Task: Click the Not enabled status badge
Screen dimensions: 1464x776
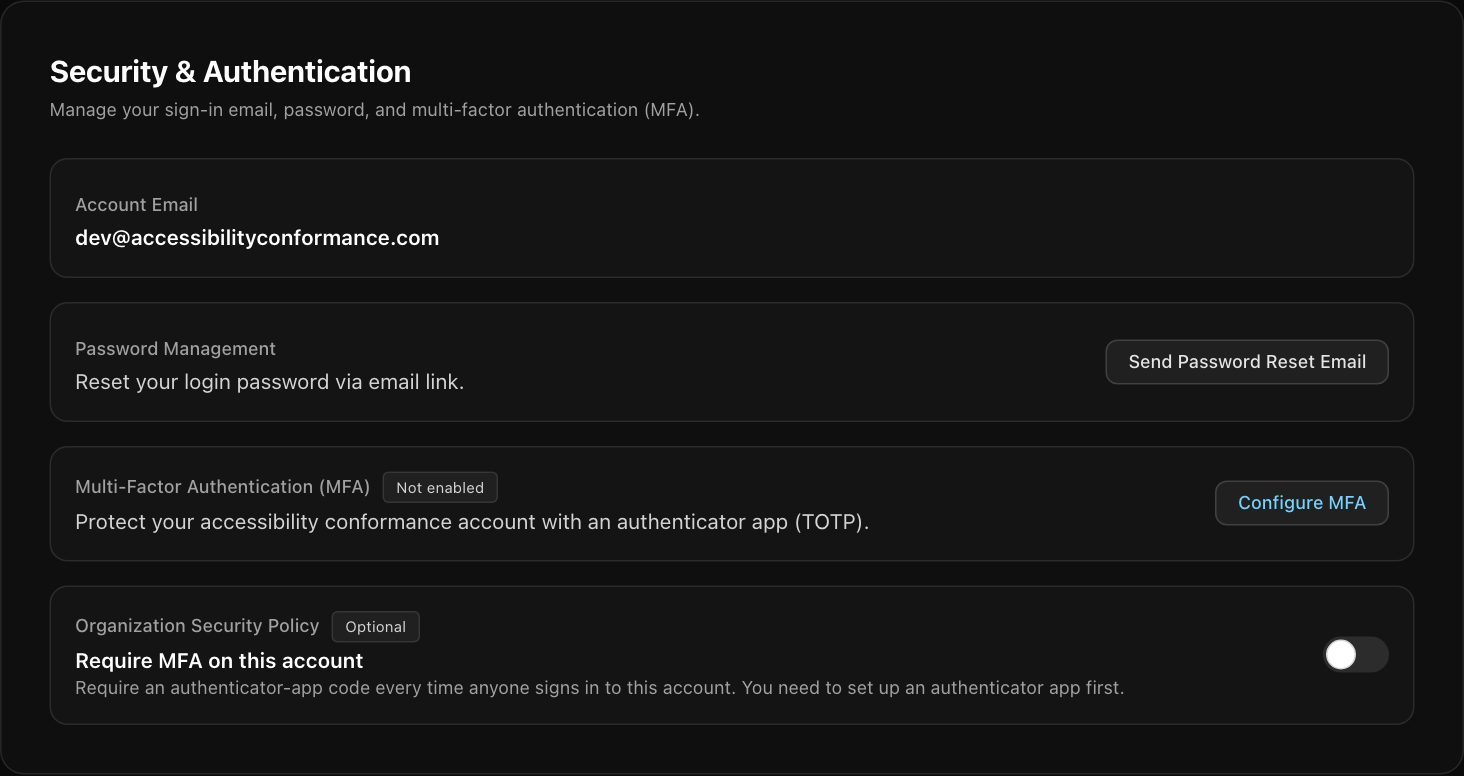Action: pos(440,488)
